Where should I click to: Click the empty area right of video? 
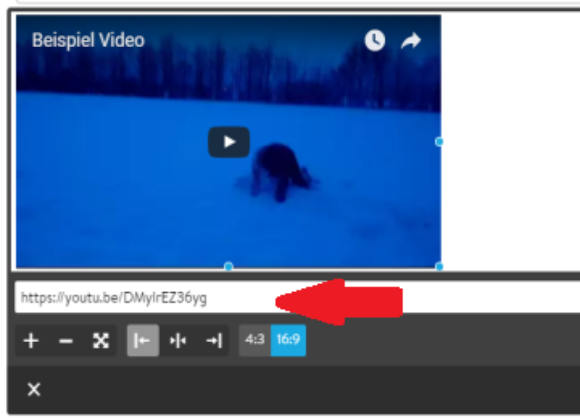point(510,141)
